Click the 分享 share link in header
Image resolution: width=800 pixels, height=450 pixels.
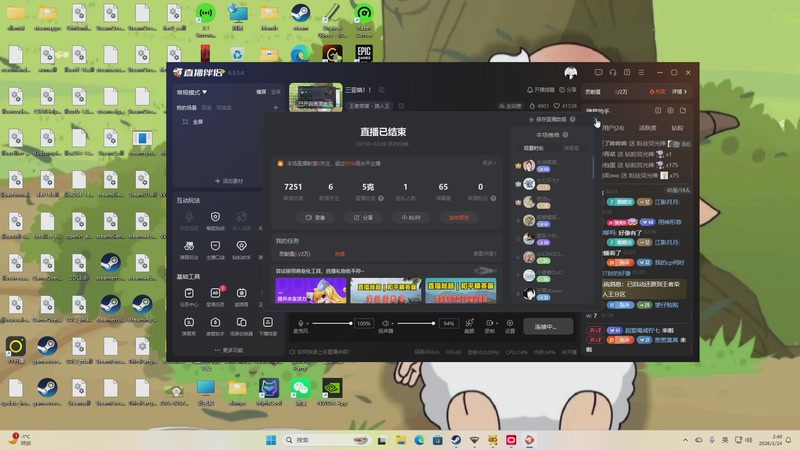point(567,90)
